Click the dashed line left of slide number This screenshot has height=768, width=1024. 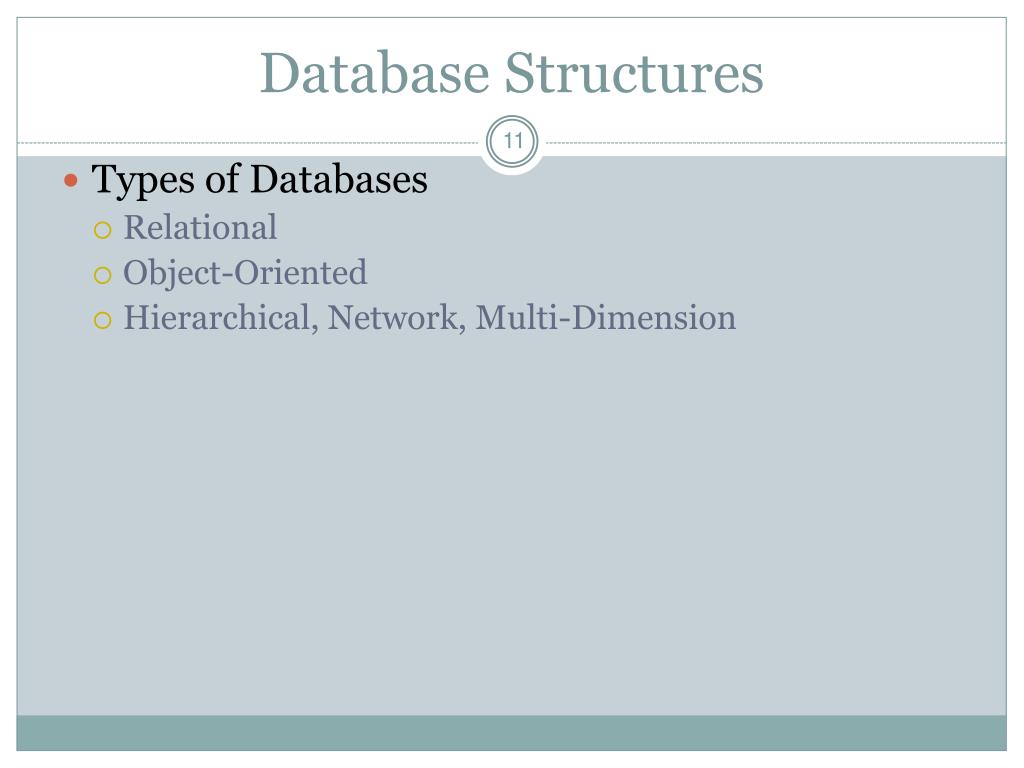[248, 142]
